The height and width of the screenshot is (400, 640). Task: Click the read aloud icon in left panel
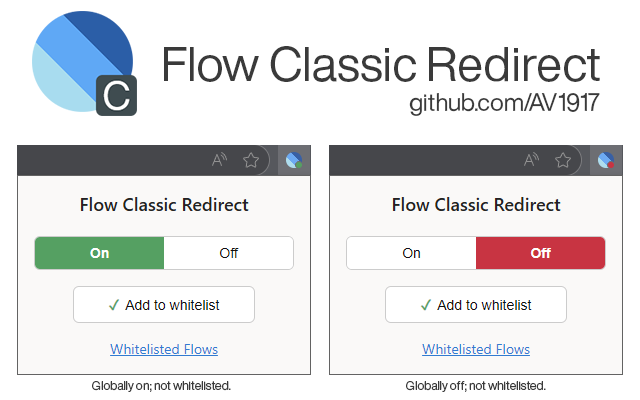[x=220, y=160]
